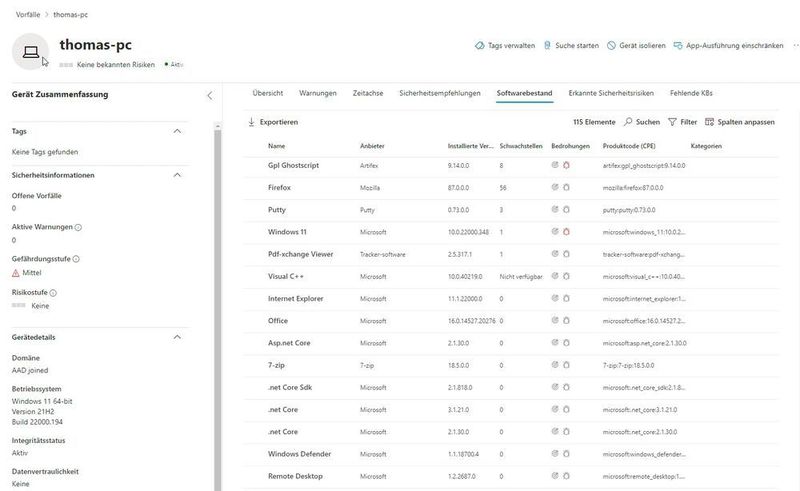This screenshot has width=800, height=491.
Task: Click the info icon next to Aktive Warnungen
Action: pyautogui.click(x=78, y=227)
